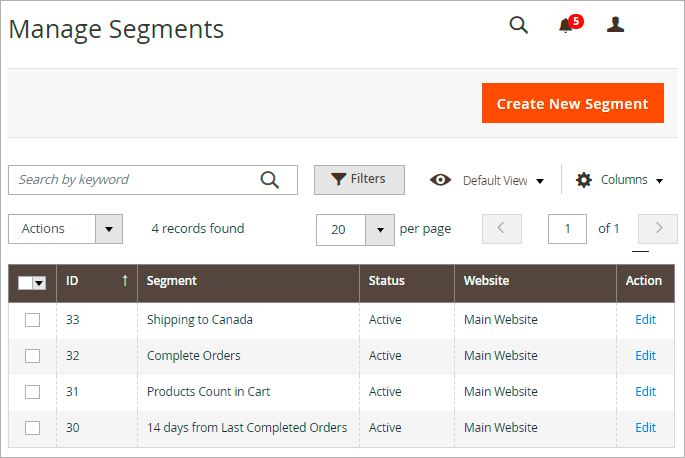This screenshot has height=458, width=685.
Task: Click the Search by keyword field
Action: 135,180
